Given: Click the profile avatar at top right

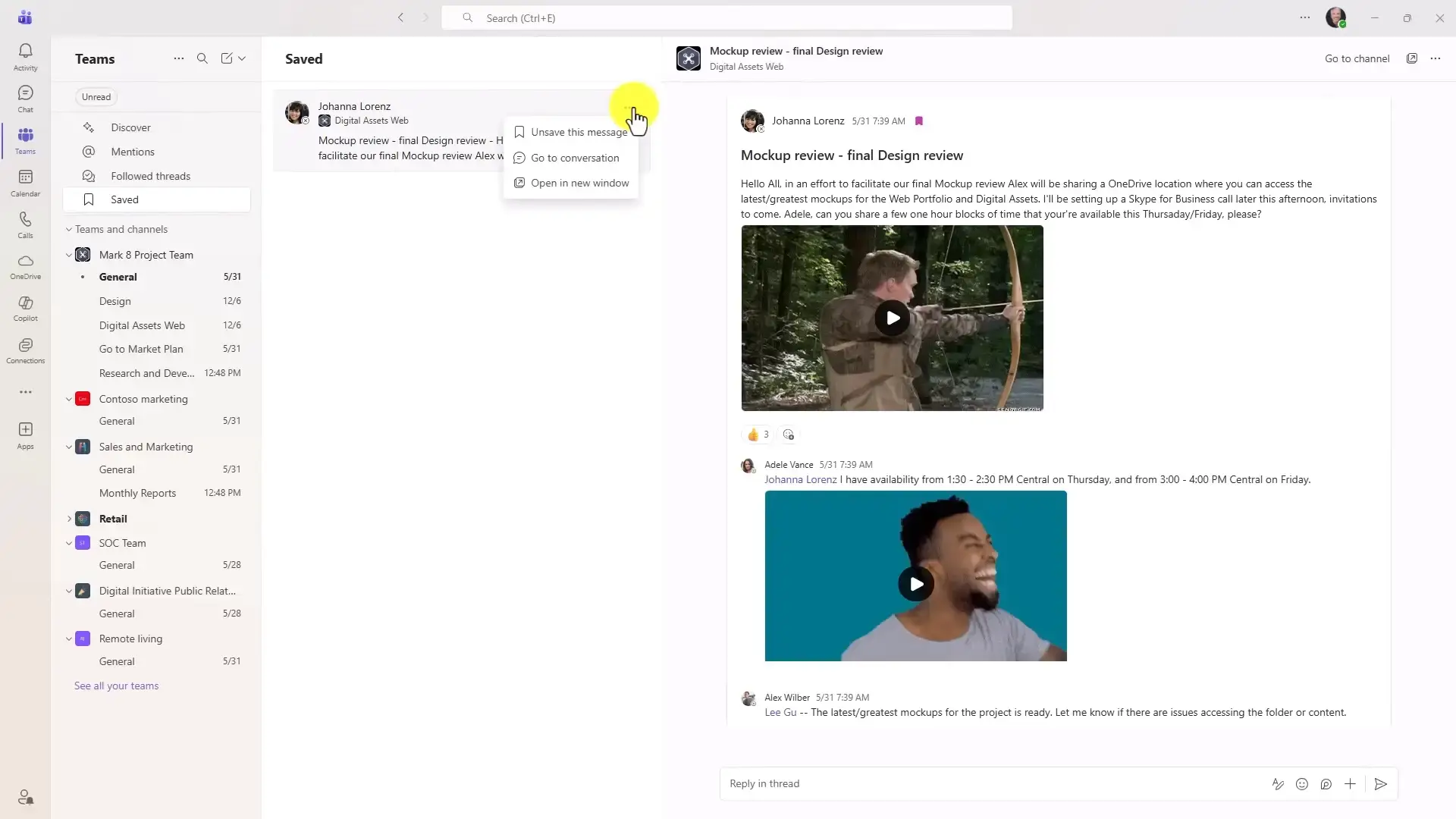Looking at the screenshot, I should pyautogui.click(x=1335, y=17).
